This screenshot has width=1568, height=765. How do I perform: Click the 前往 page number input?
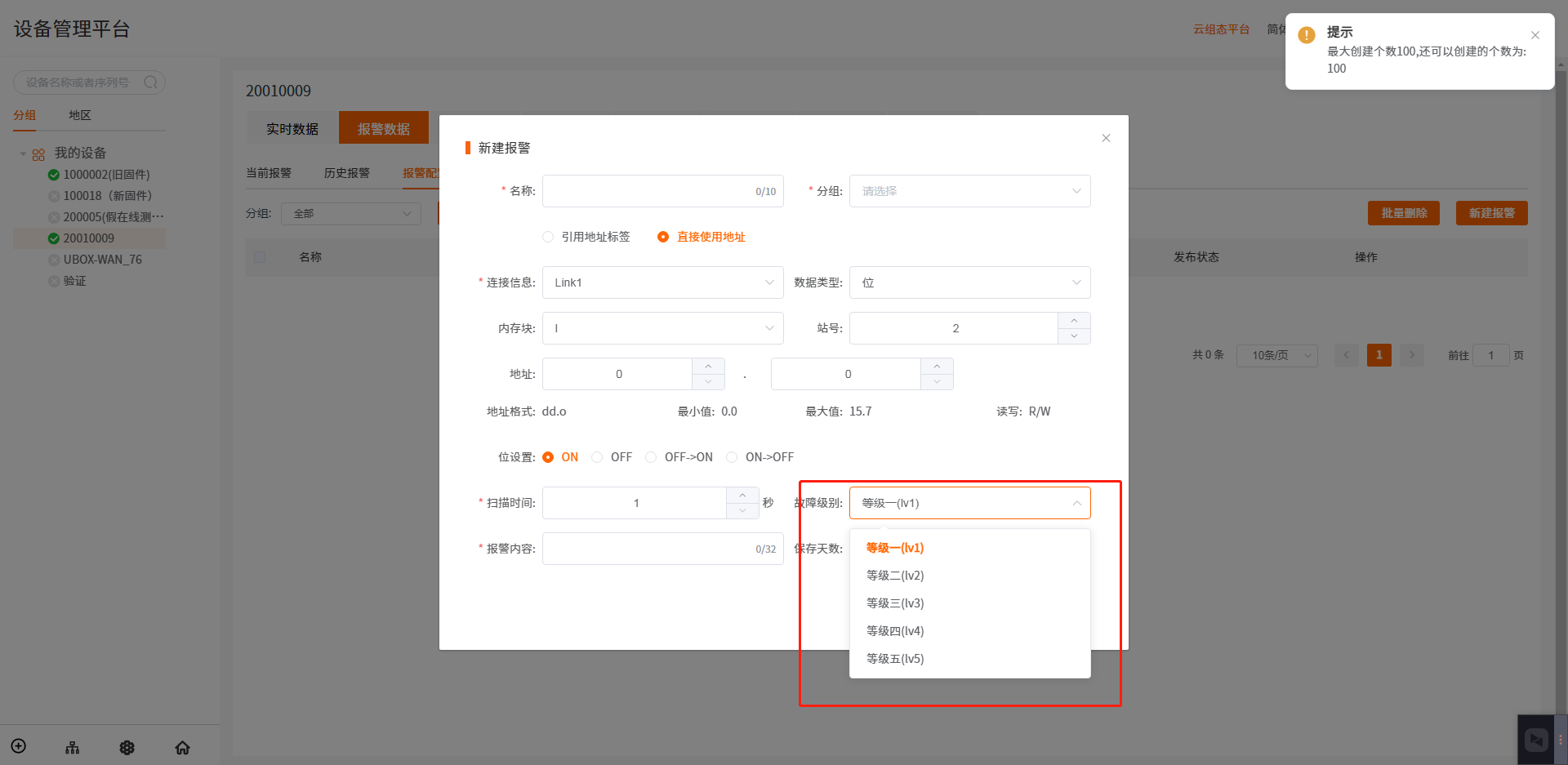pyautogui.click(x=1490, y=355)
